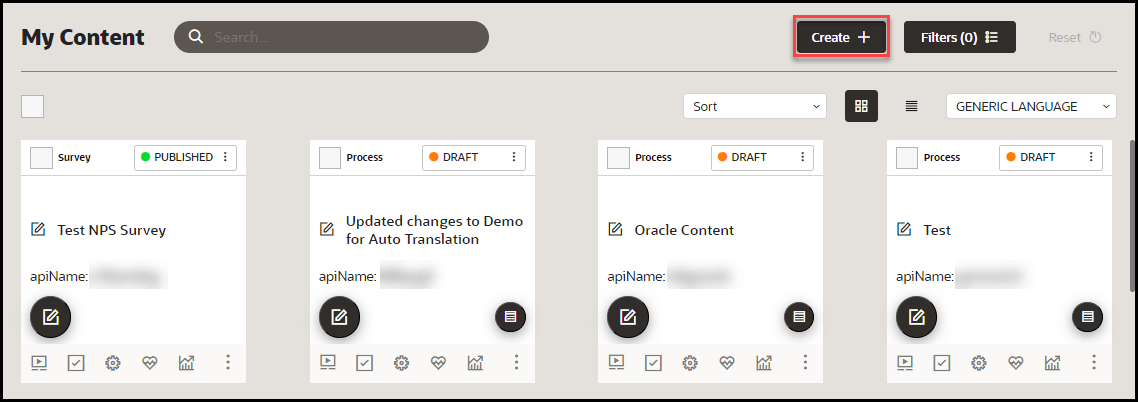This screenshot has width=1138, height=402.
Task: Open the Filters (0) panel
Action: tap(959, 37)
